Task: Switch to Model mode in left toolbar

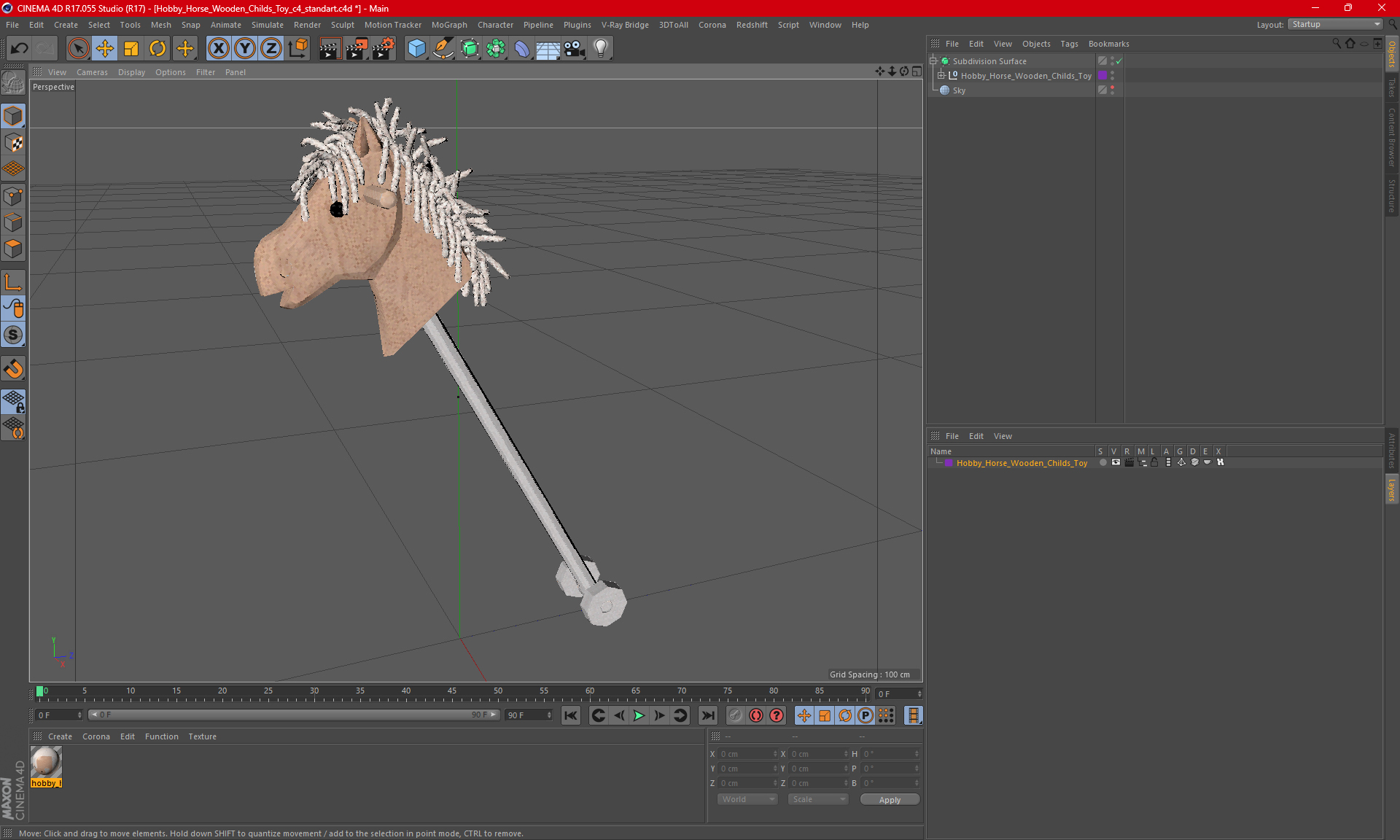Action: point(13,116)
